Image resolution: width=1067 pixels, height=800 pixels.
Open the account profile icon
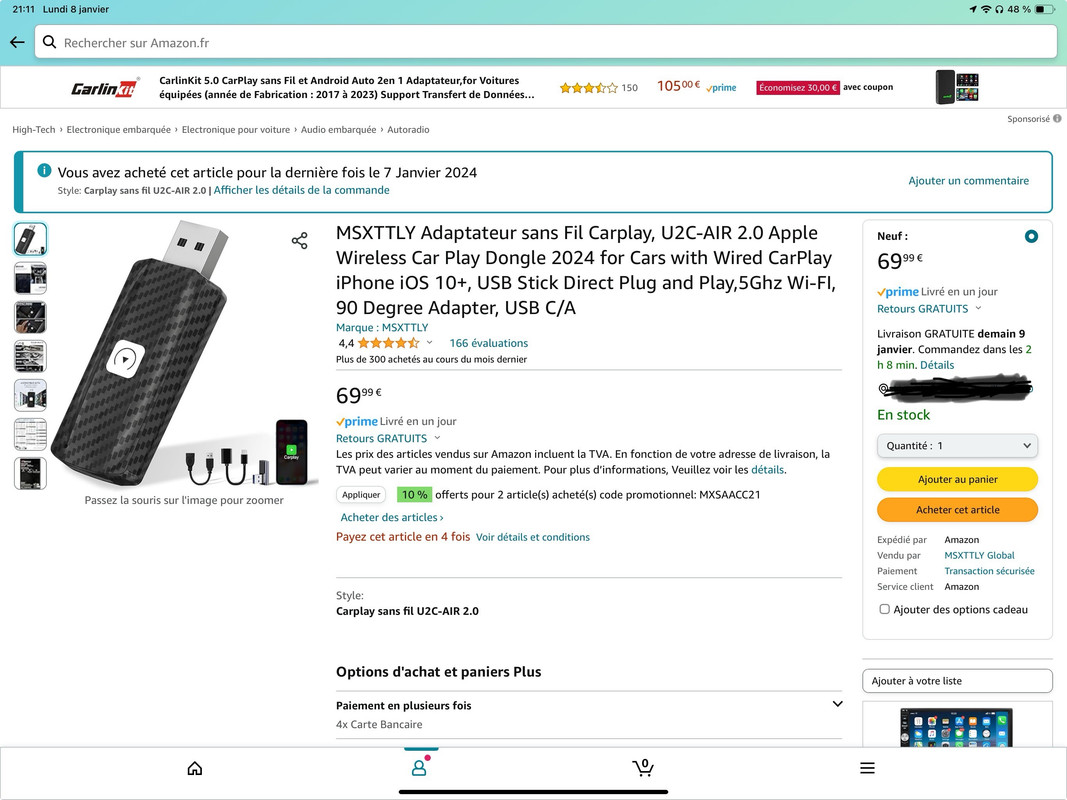click(x=419, y=767)
